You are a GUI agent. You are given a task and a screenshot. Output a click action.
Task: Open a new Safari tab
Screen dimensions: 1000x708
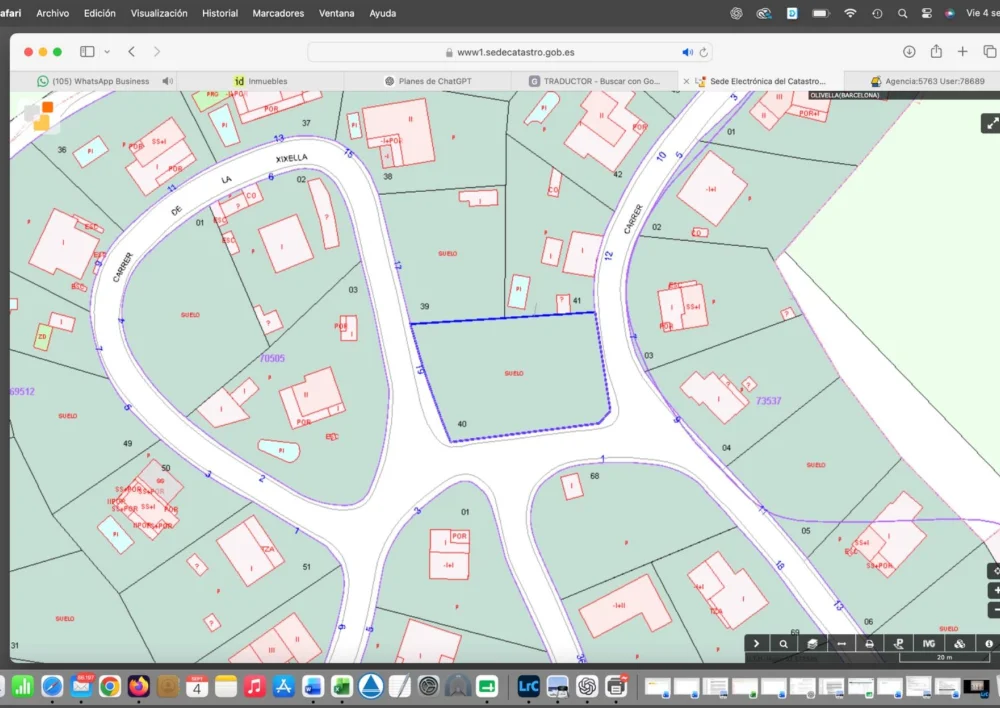click(x=962, y=52)
